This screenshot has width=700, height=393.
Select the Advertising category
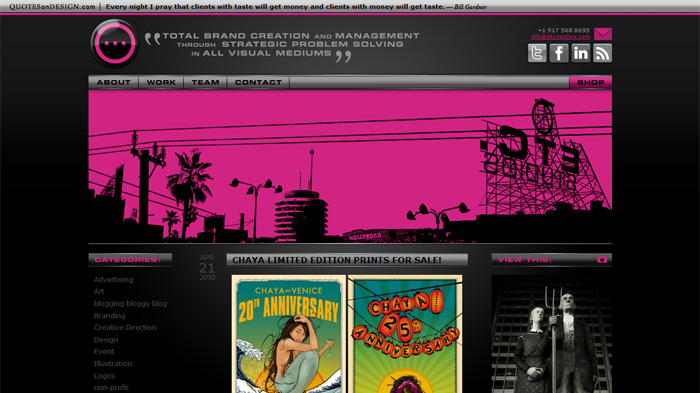[113, 280]
